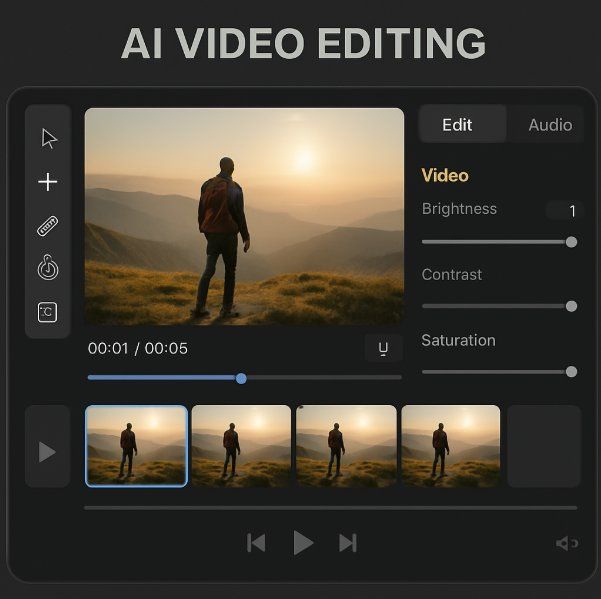This screenshot has height=599, width=601.
Task: Open the timer speed tool
Action: 48,269
